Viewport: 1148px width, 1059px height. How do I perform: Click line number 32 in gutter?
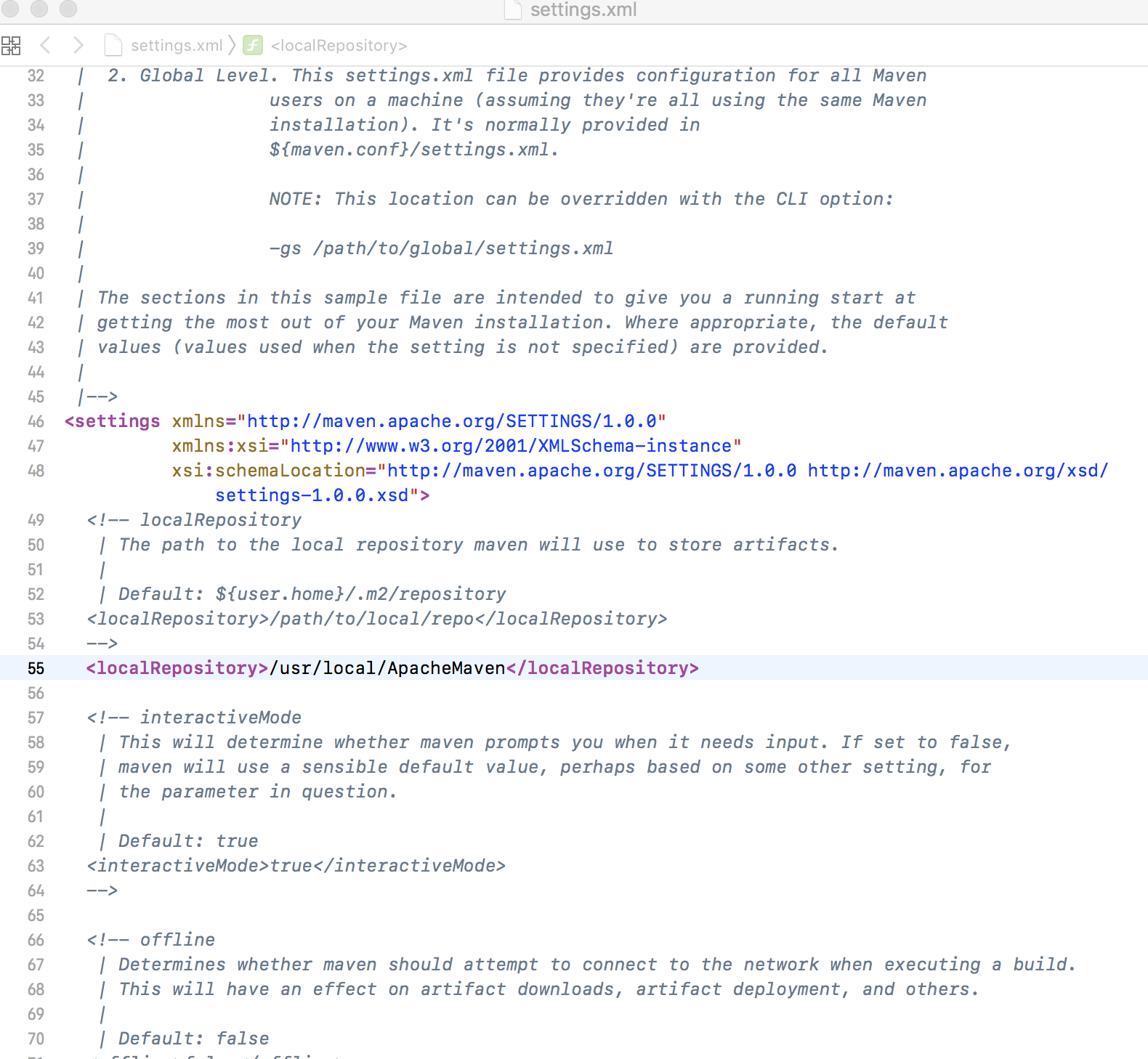(36, 76)
